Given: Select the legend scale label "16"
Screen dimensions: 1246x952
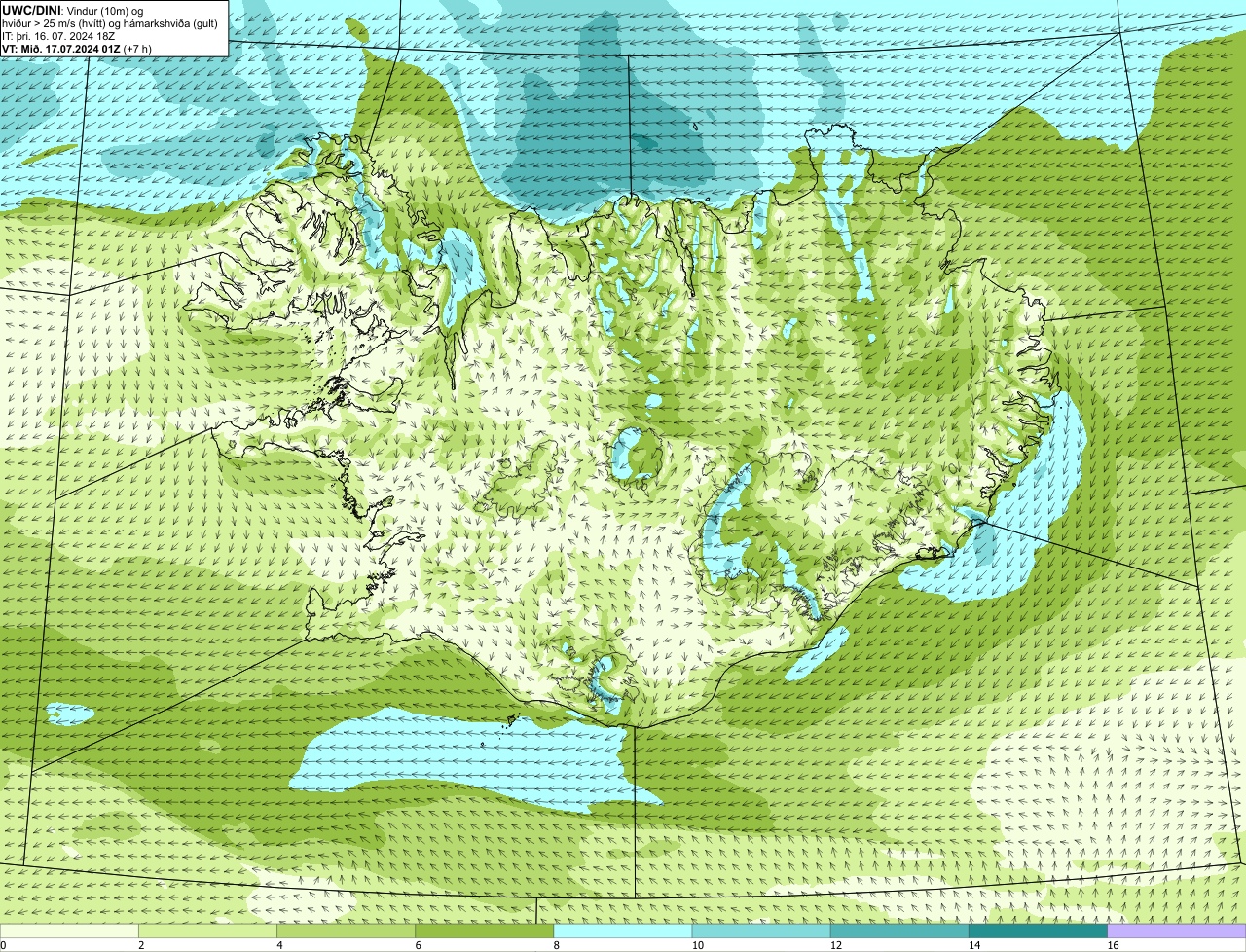Looking at the screenshot, I should [1112, 945].
